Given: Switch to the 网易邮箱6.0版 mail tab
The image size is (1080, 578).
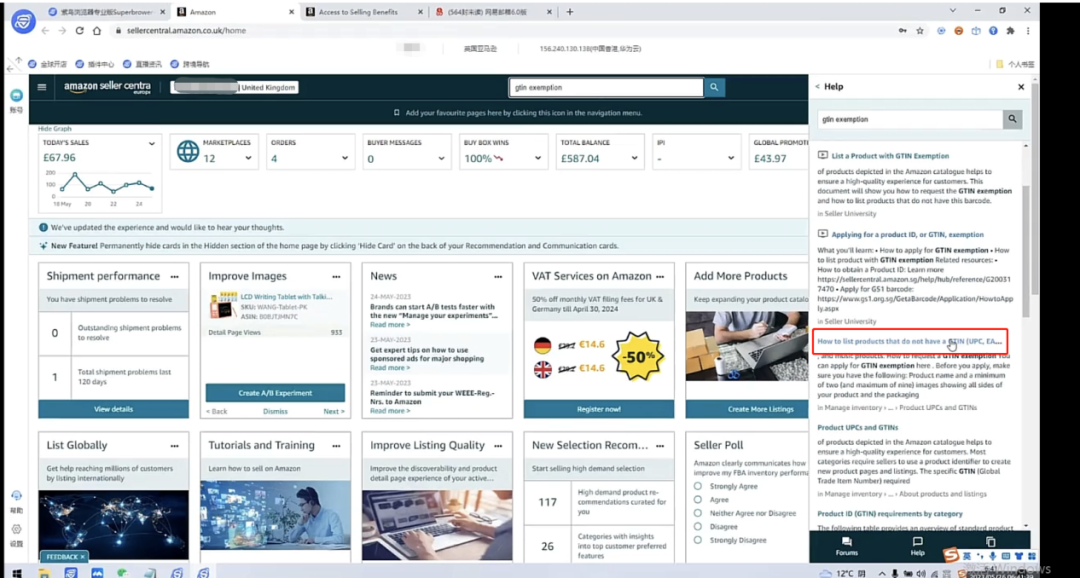Looking at the screenshot, I should tap(494, 12).
